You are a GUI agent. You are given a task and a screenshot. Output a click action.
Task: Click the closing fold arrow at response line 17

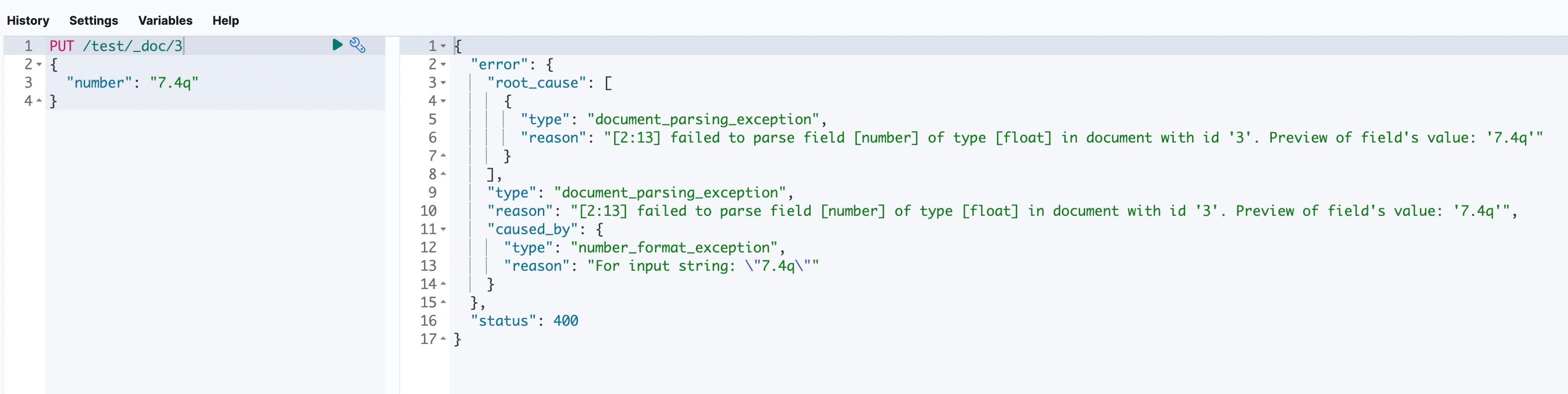tap(443, 339)
